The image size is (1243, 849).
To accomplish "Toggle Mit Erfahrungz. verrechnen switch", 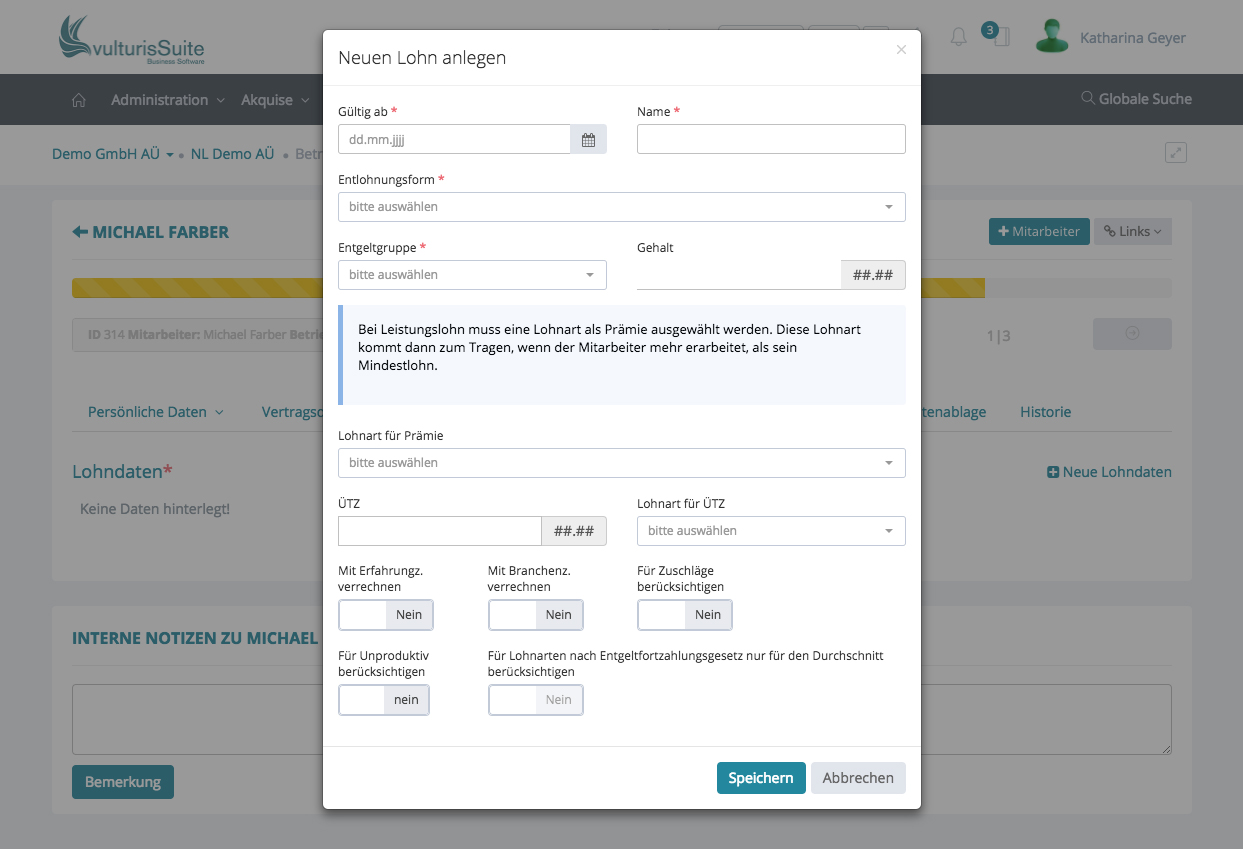I will click(x=386, y=615).
